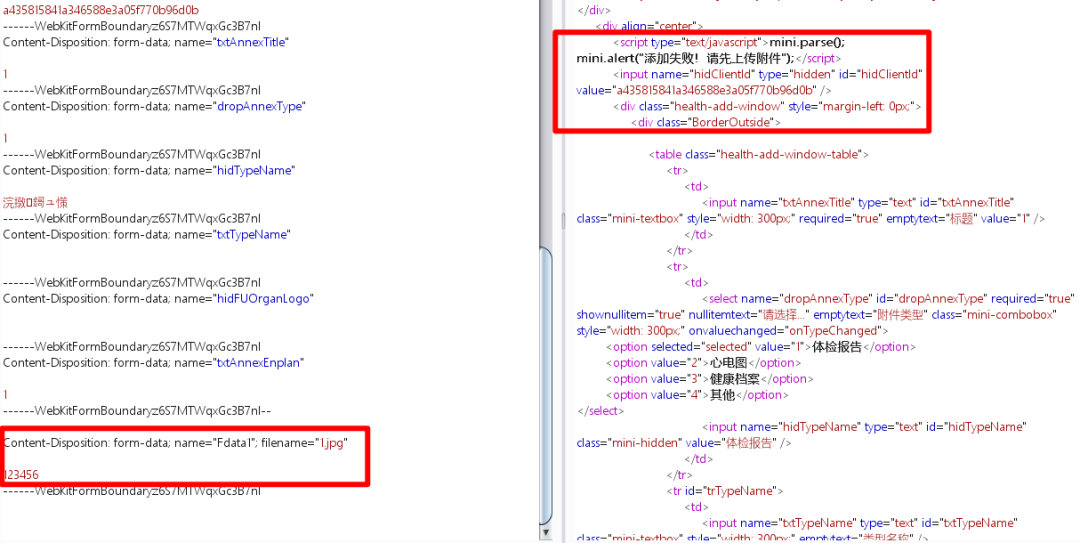Click the class="mini-hidden" value="体检报告" line
Image resolution: width=1080 pixels, height=543 pixels.
pyautogui.click(x=683, y=442)
